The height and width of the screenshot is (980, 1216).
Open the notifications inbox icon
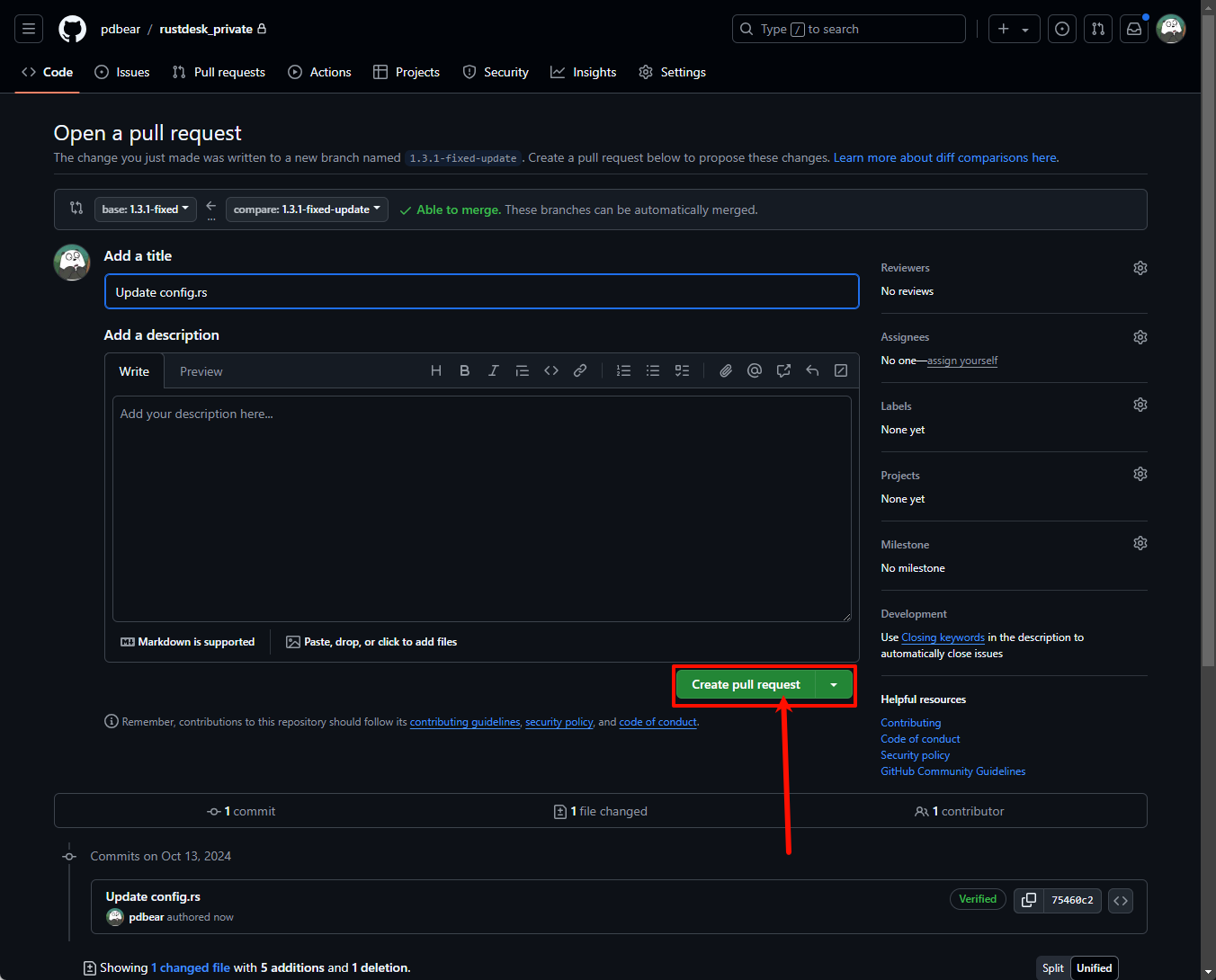pos(1134,29)
